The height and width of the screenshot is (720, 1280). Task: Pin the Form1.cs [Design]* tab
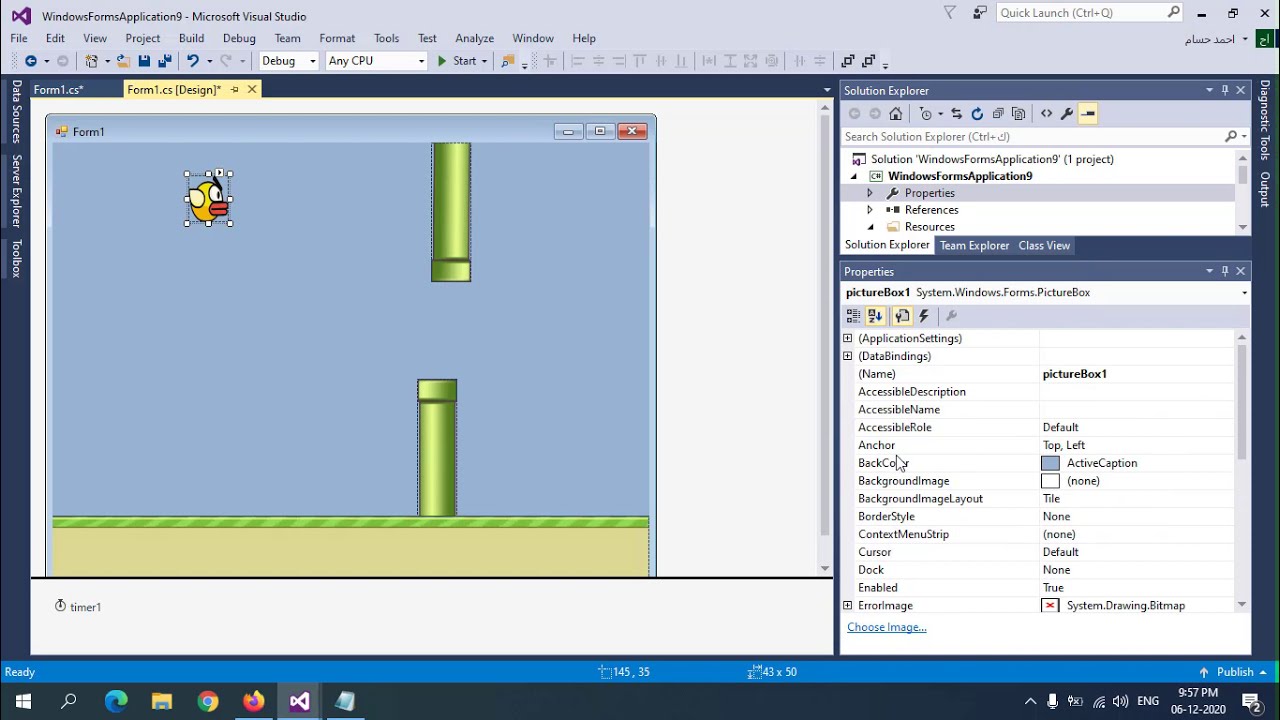pos(235,90)
